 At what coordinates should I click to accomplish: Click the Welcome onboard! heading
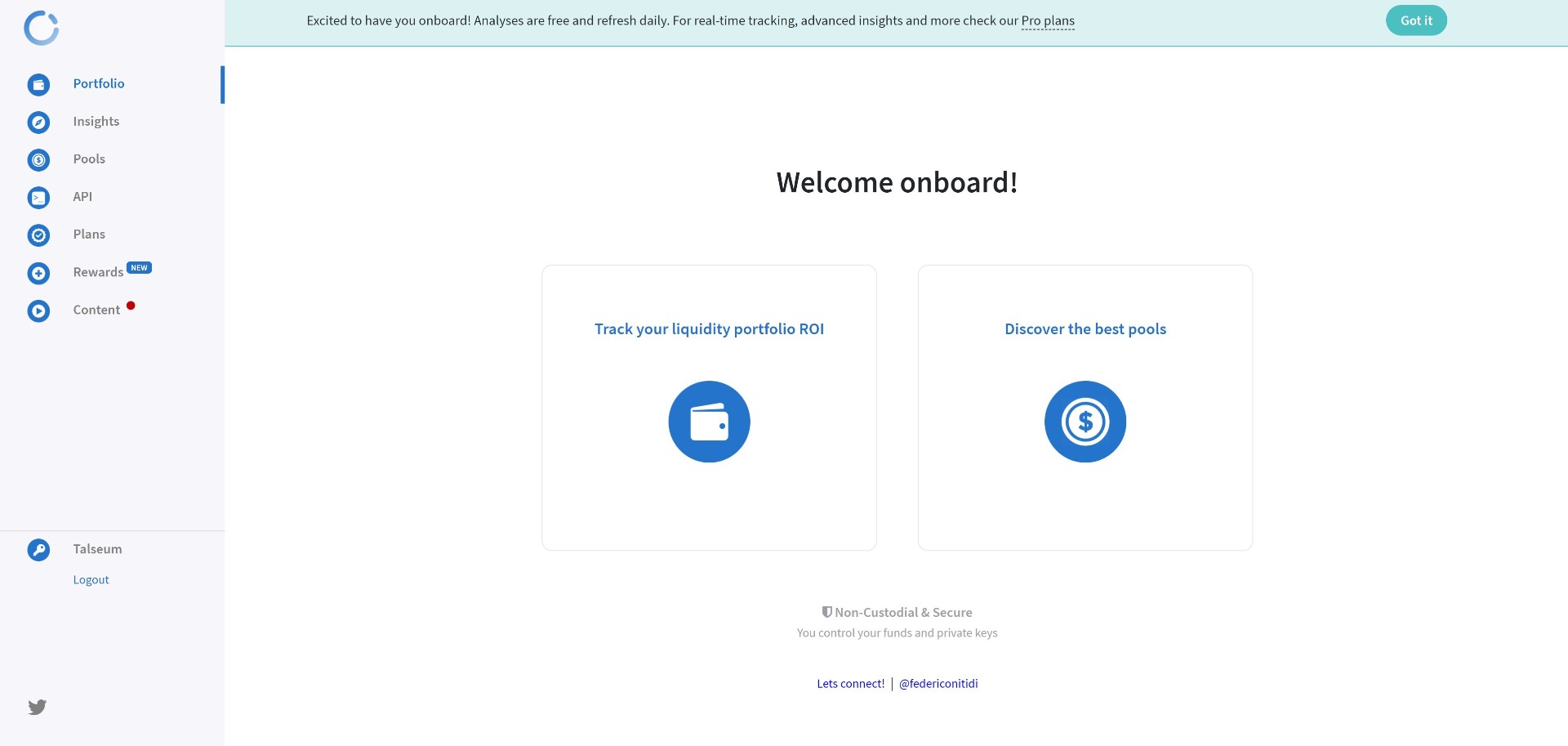897,182
